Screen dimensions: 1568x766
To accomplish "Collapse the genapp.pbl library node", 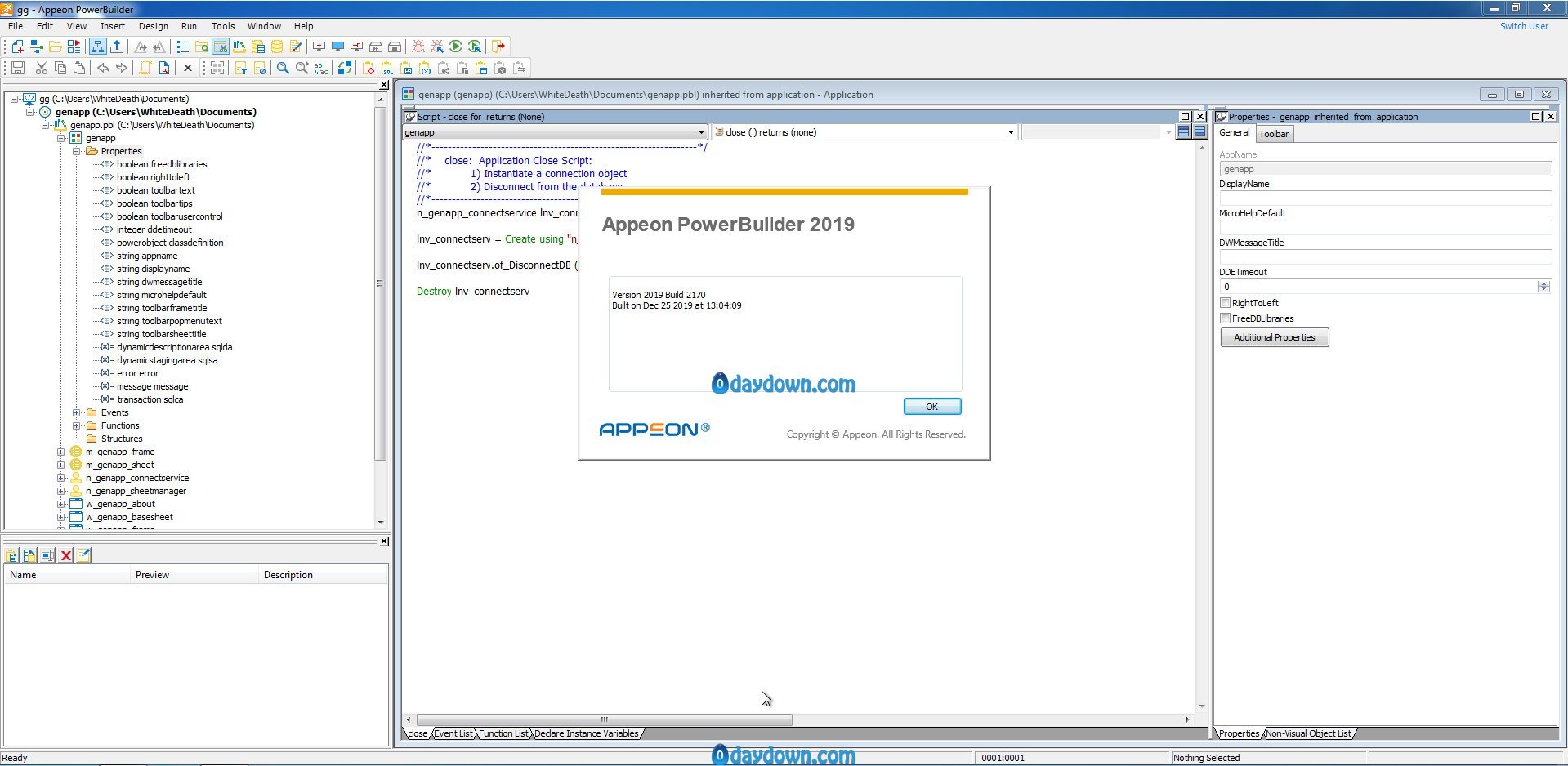I will point(45,125).
